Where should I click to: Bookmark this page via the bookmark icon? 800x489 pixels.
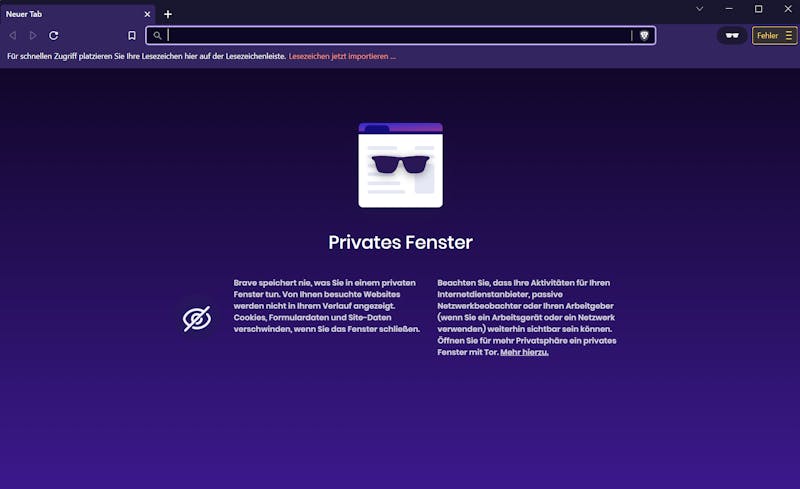[132, 35]
